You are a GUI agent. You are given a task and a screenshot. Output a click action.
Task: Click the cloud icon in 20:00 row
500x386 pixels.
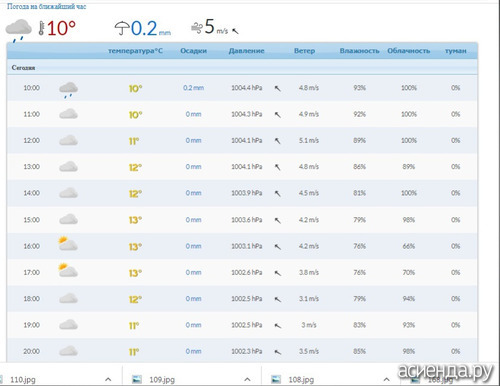tap(68, 351)
